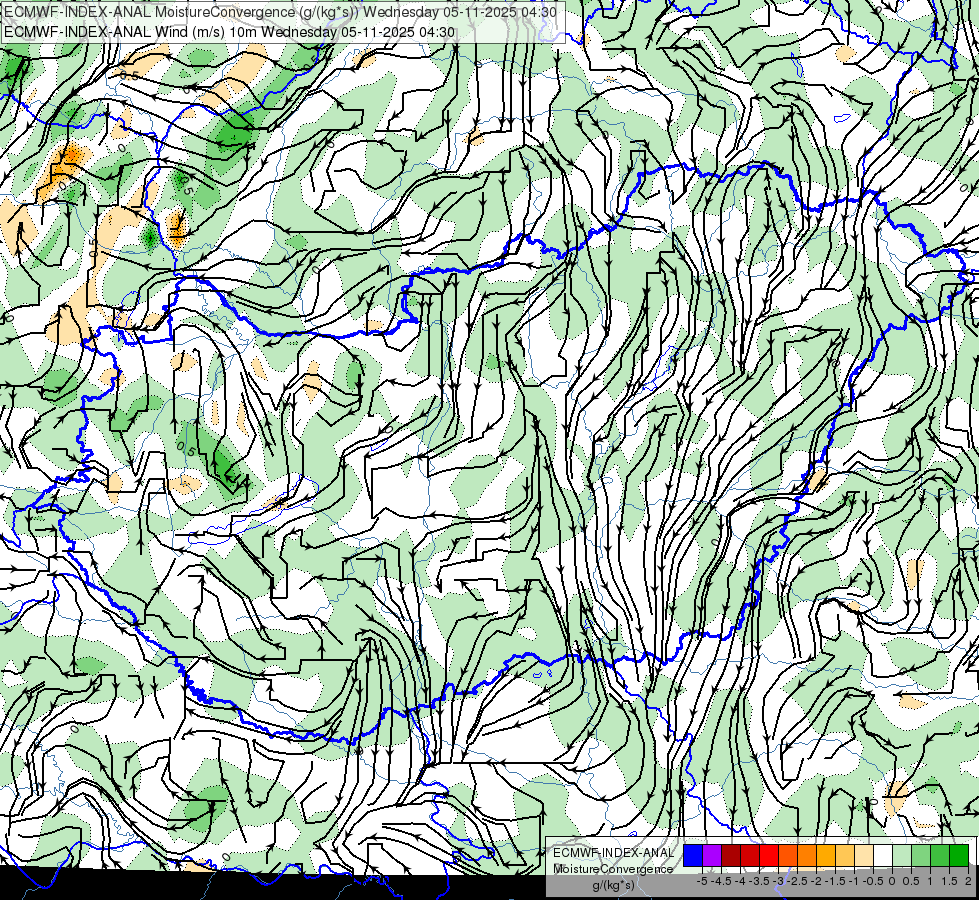Click the -3.5 legend tick value
This screenshot has width=979, height=900.
coord(760,881)
